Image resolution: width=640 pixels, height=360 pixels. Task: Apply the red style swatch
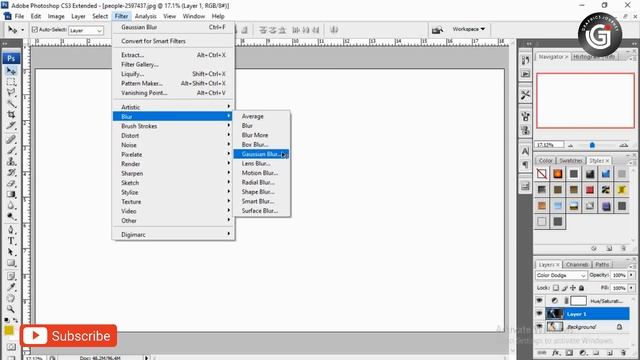click(590, 190)
